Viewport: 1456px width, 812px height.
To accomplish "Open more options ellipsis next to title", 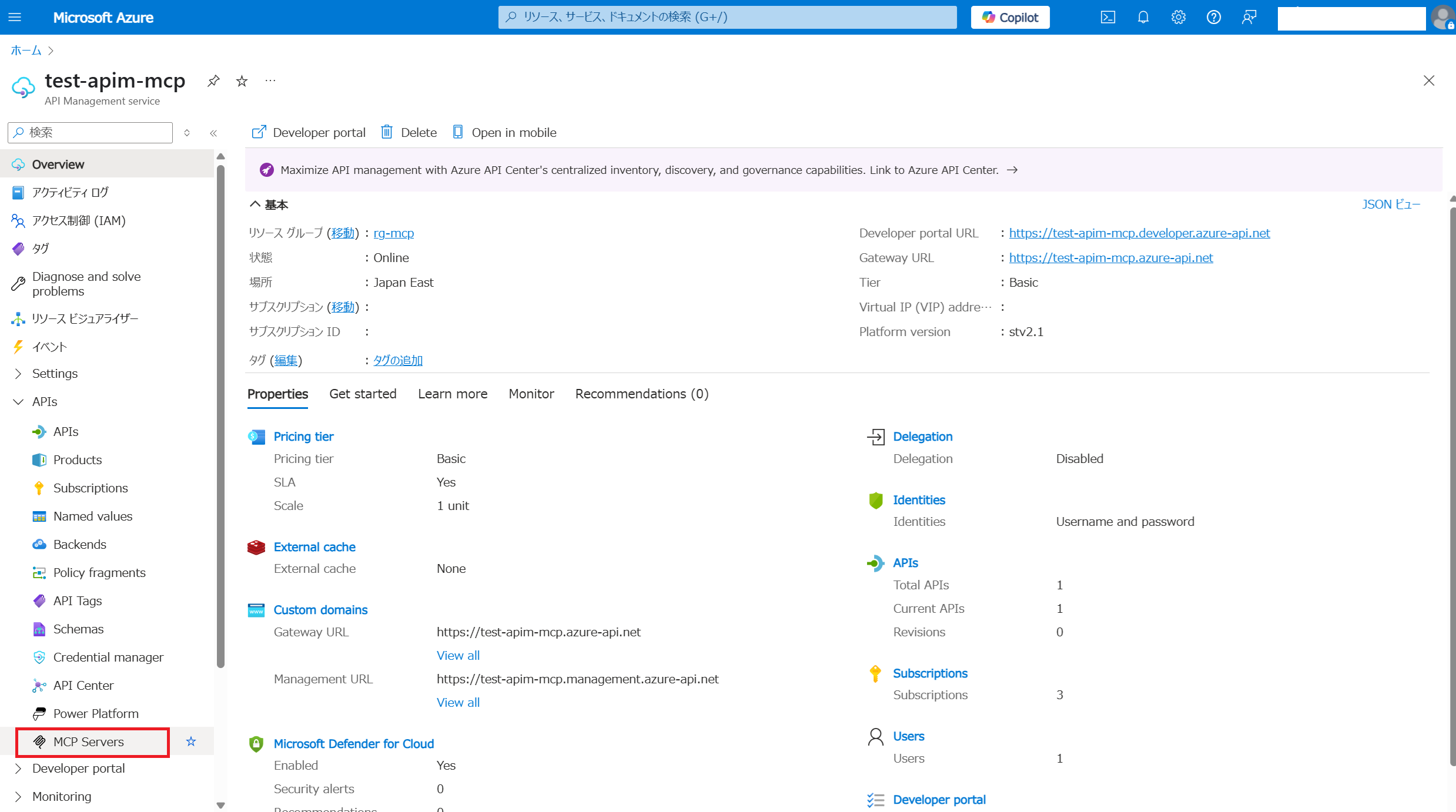I will tap(270, 80).
